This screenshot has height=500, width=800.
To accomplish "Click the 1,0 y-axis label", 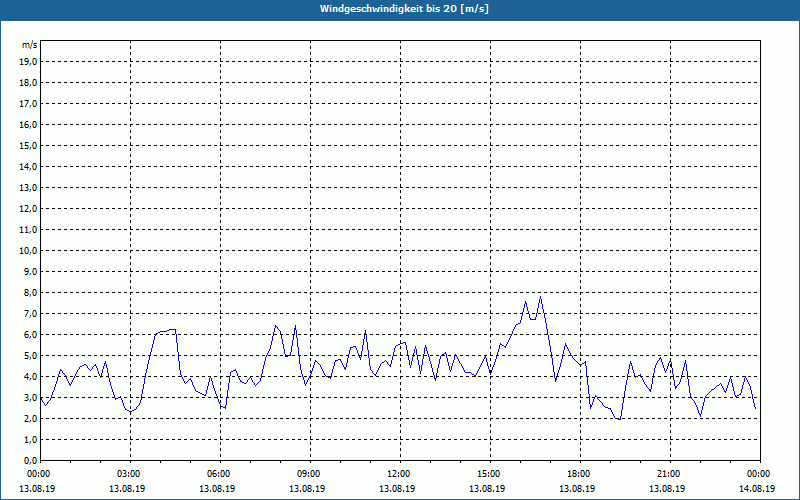I will (x=30, y=439).
